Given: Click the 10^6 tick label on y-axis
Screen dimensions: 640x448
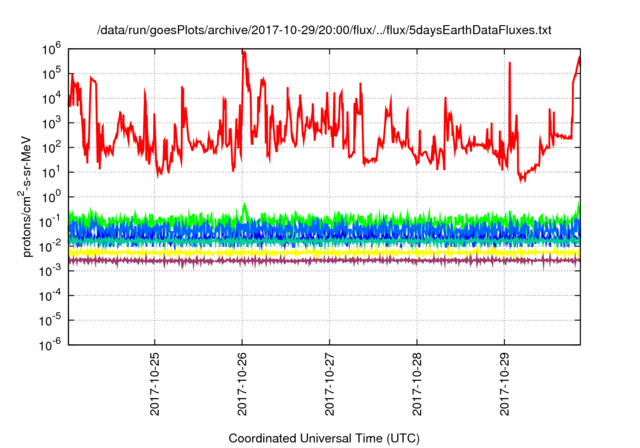Looking at the screenshot, I should point(51,50).
